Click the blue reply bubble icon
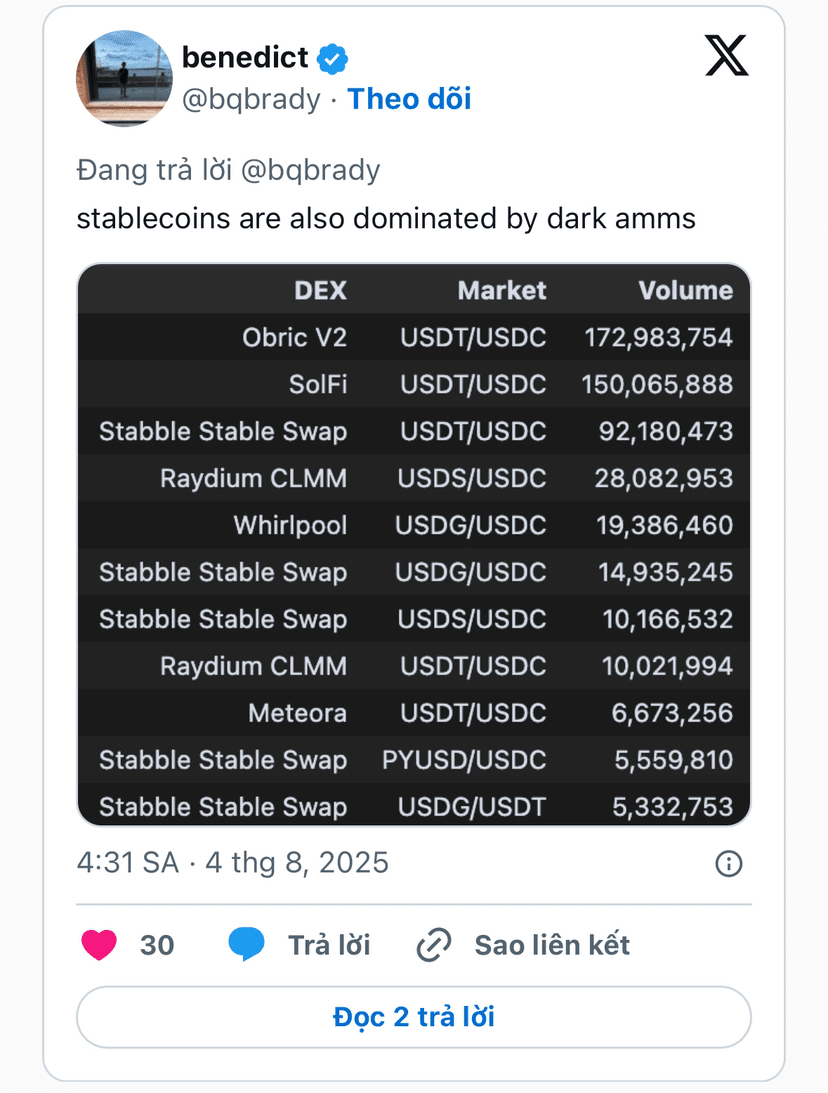This screenshot has width=828, height=1093. pyautogui.click(x=247, y=945)
